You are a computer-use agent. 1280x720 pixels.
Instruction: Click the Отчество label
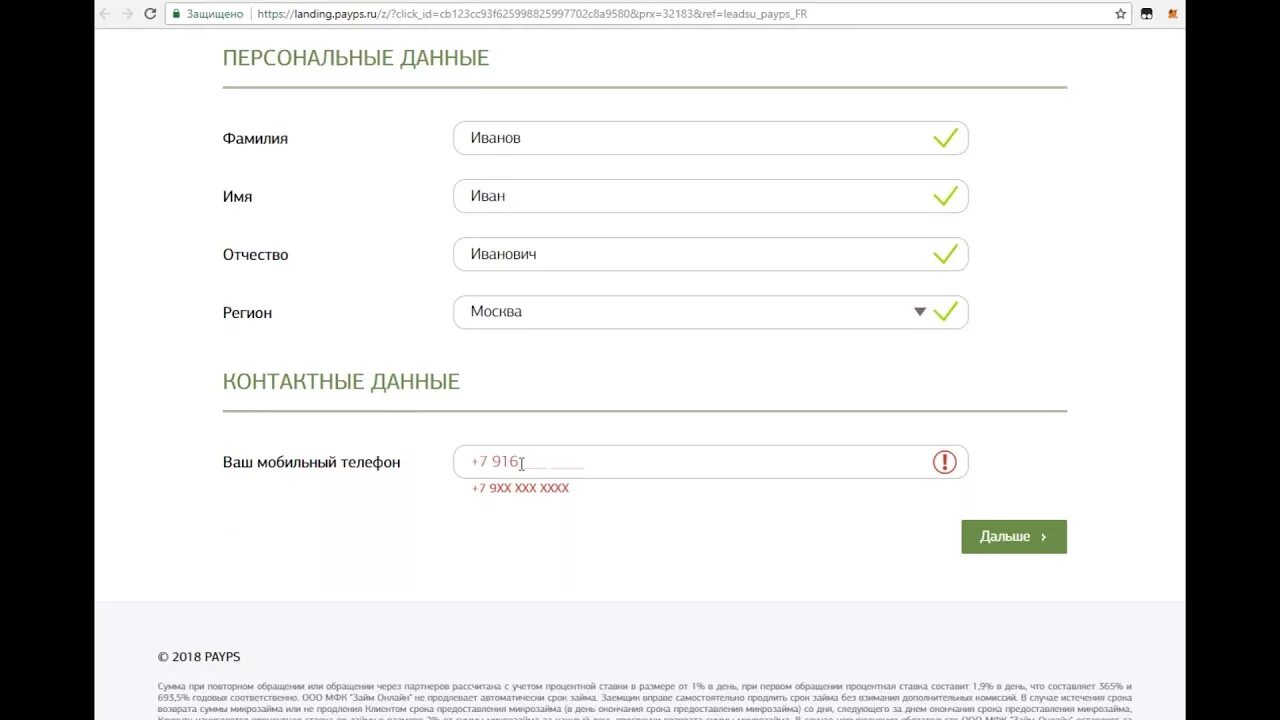point(255,255)
